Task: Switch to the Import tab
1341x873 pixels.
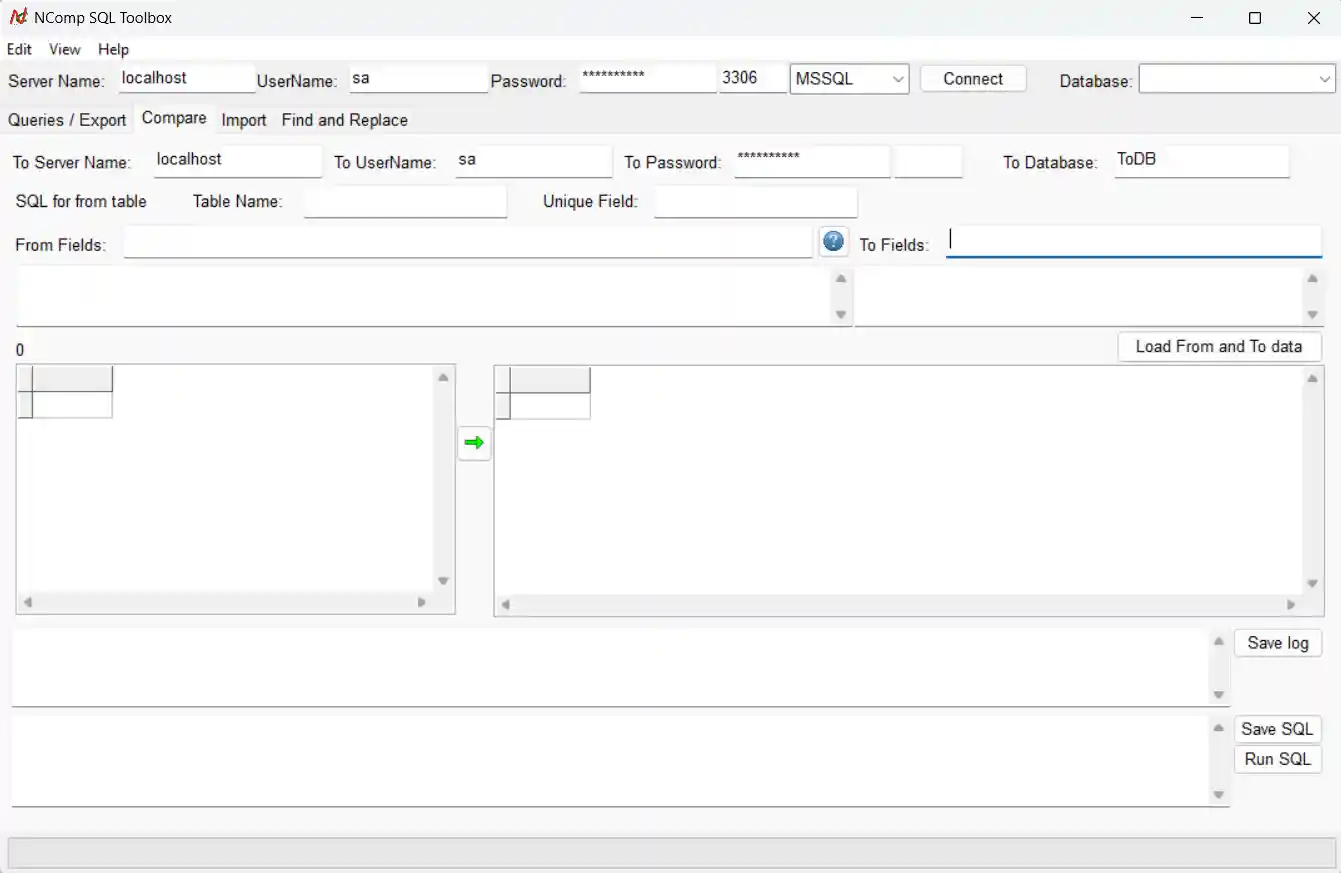Action: pos(244,120)
